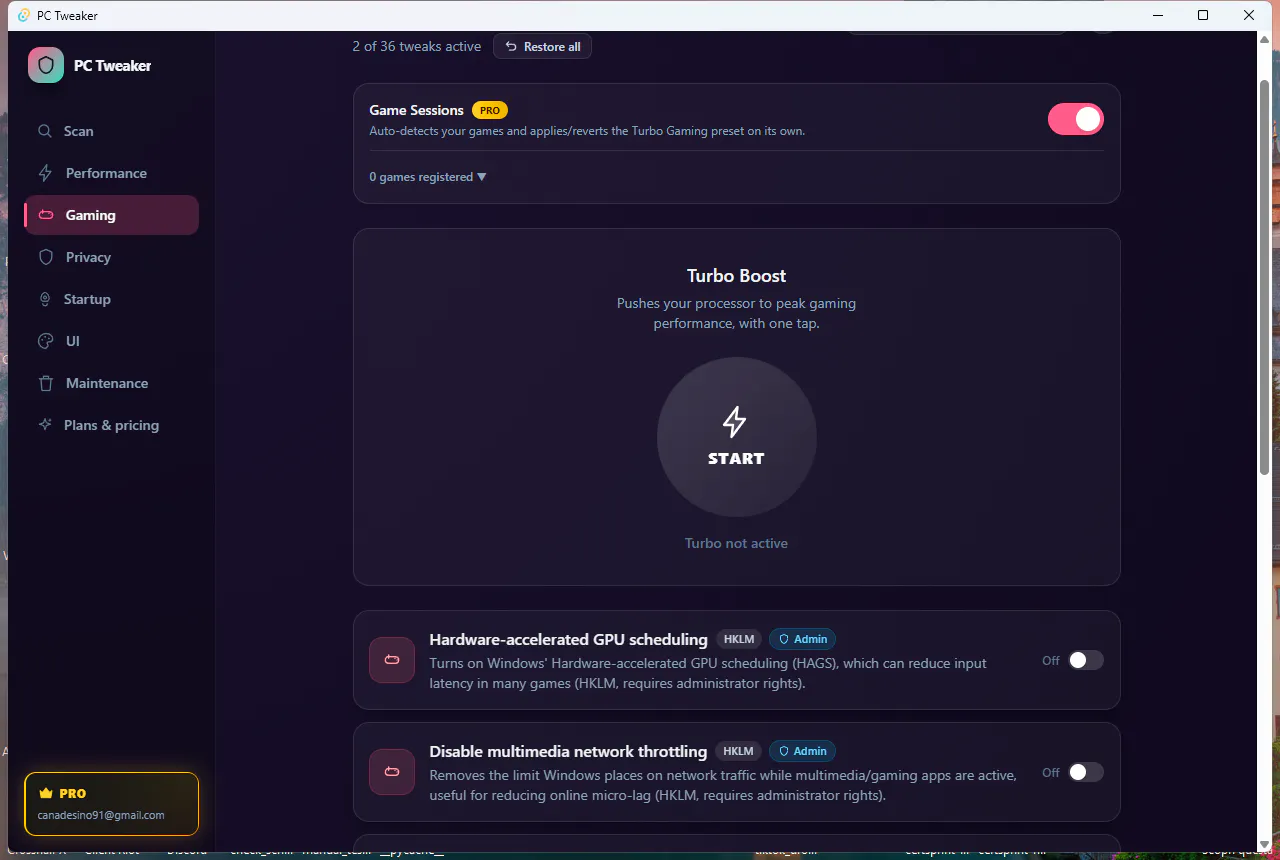
Task: Click the Game Sessions auto-detect description text
Action: pos(587,131)
